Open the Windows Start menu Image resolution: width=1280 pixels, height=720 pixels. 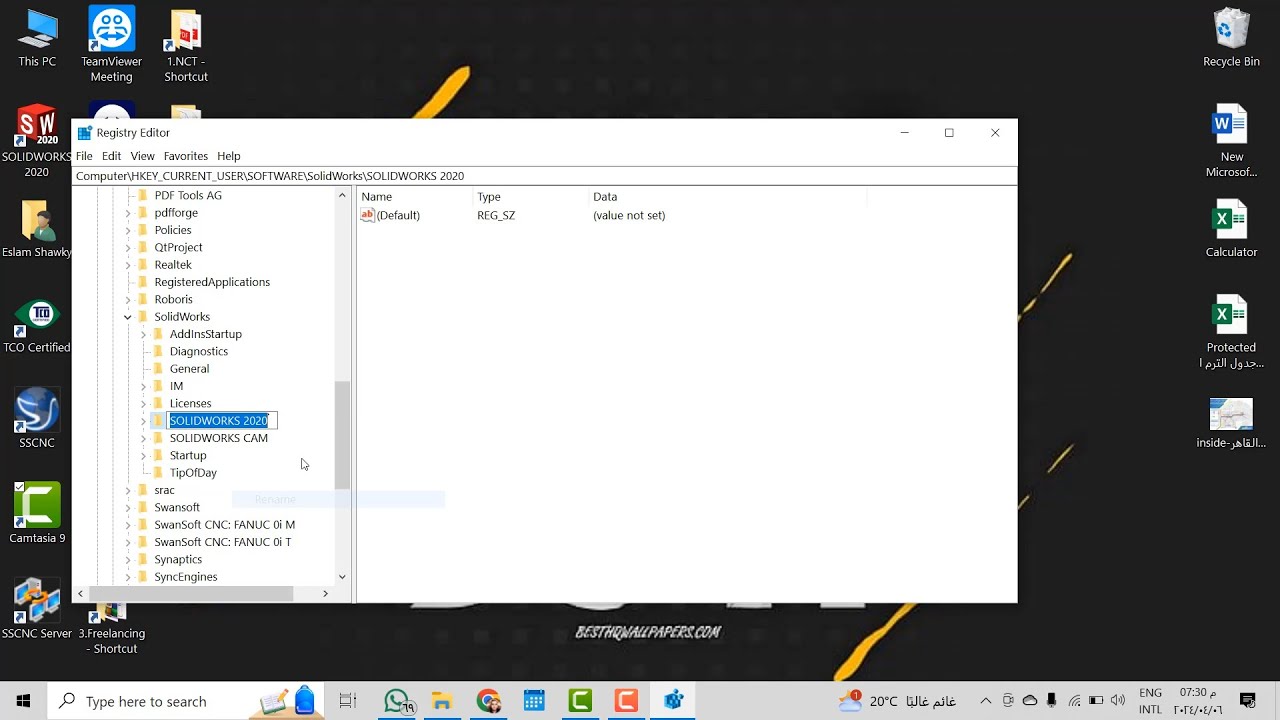(x=23, y=701)
